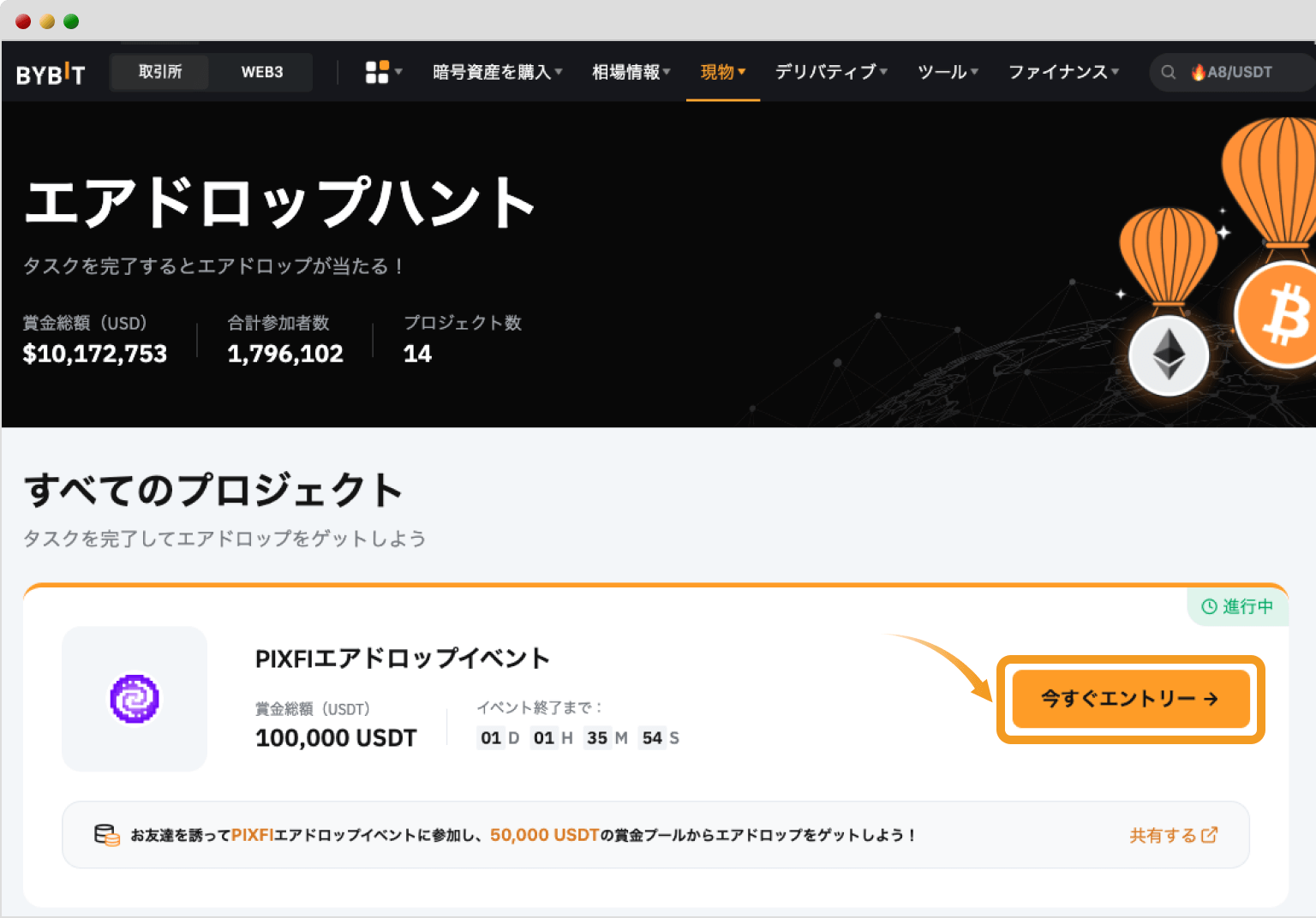Image resolution: width=1316 pixels, height=918 pixels.
Task: Expand the ファイナンス menu
Action: (x=1063, y=72)
